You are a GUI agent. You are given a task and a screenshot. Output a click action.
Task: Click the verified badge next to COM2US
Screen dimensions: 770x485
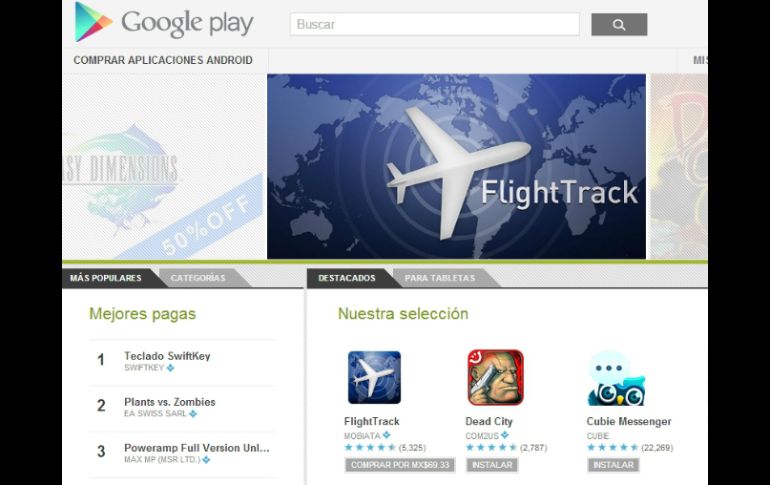(x=505, y=435)
